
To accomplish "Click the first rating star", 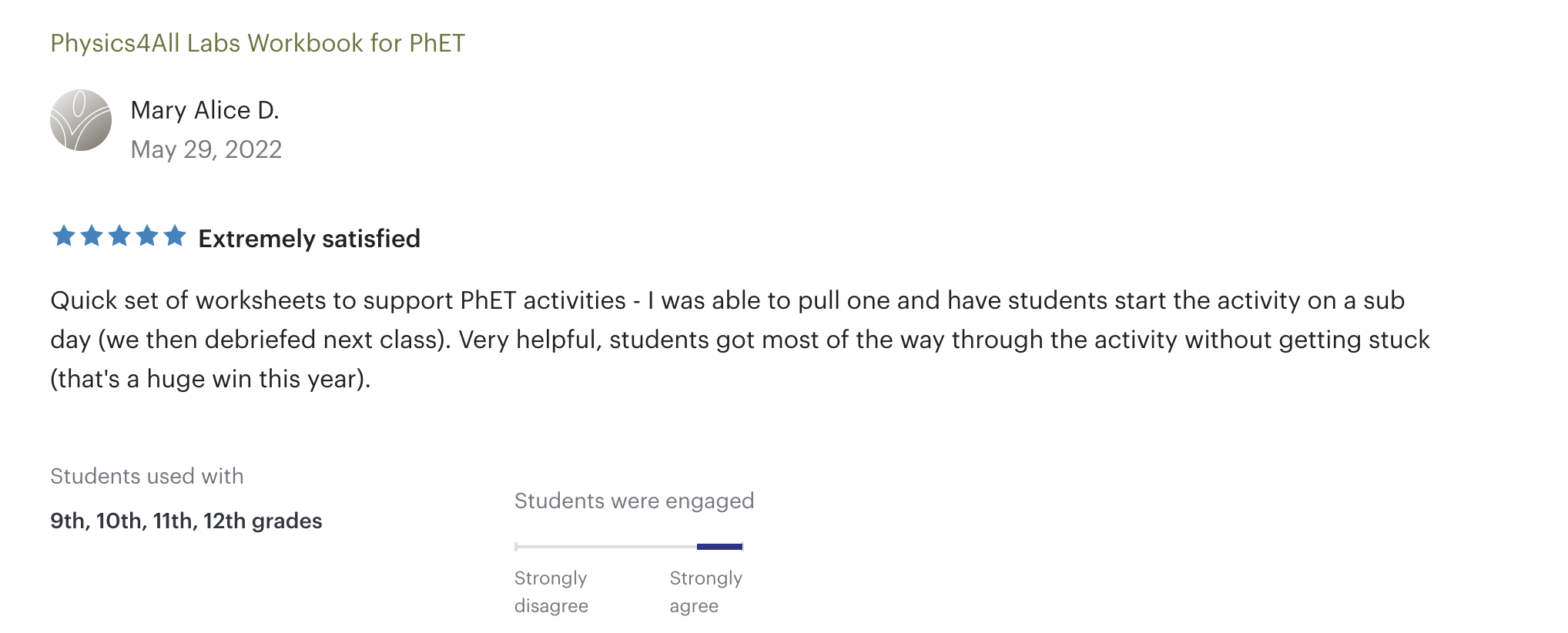I will click(63, 236).
